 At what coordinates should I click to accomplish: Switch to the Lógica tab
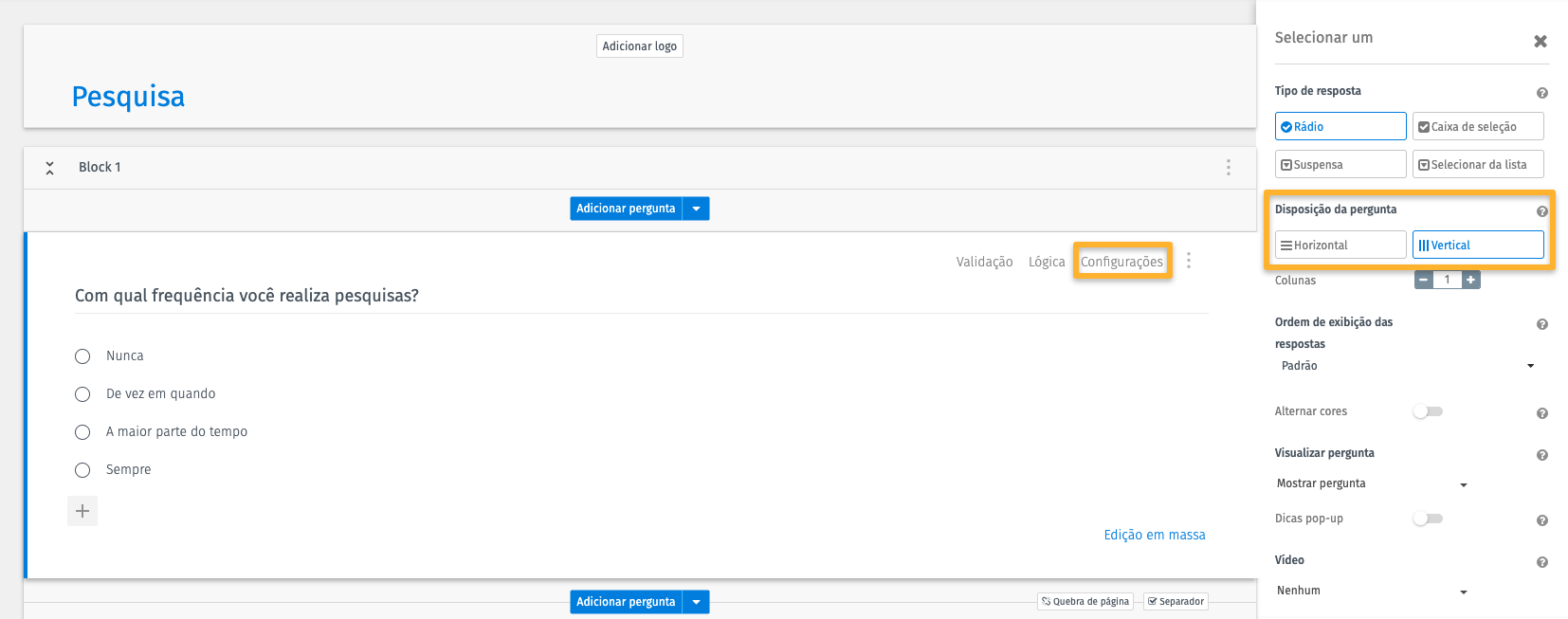tap(1047, 262)
